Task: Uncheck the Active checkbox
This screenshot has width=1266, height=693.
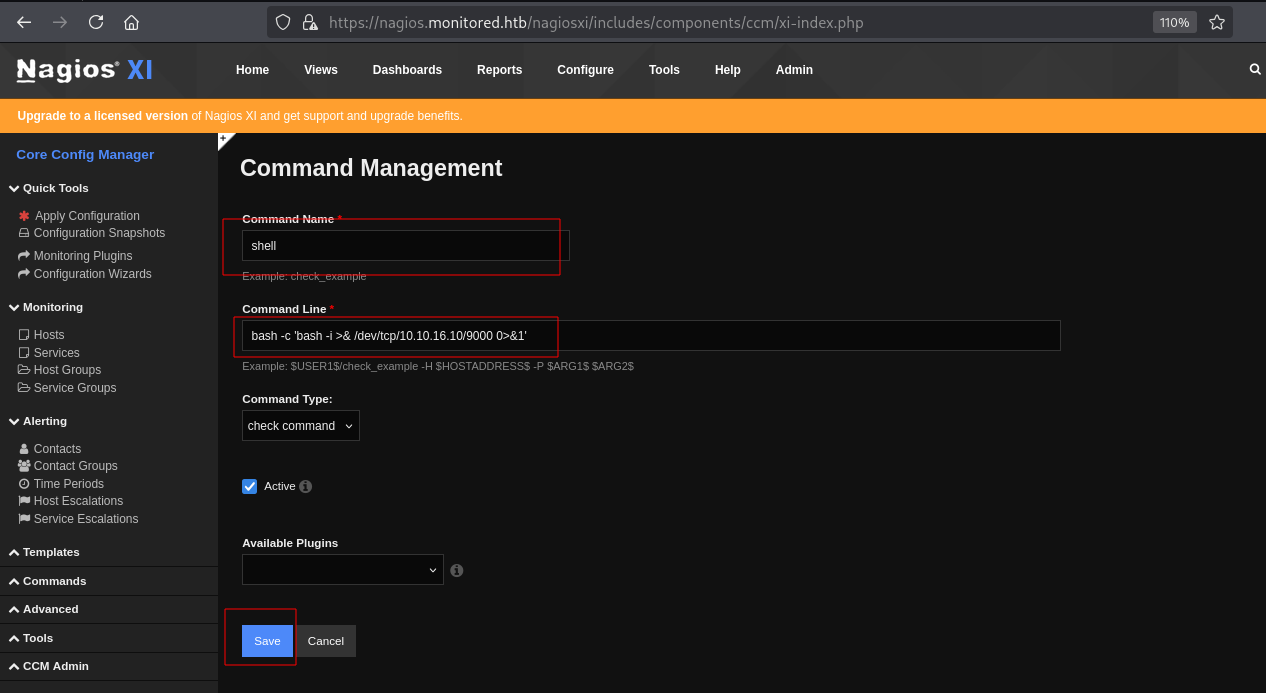Action: pyautogui.click(x=250, y=486)
